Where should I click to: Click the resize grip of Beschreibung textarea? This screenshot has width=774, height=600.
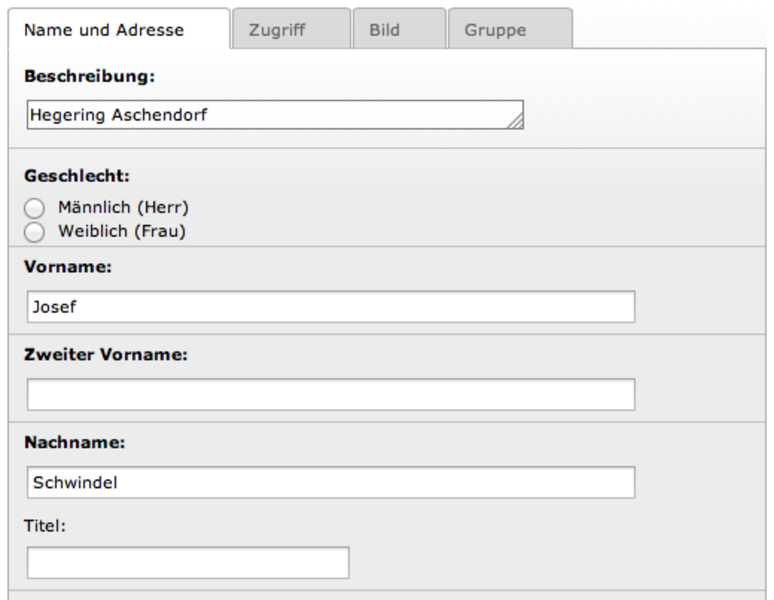click(516, 121)
